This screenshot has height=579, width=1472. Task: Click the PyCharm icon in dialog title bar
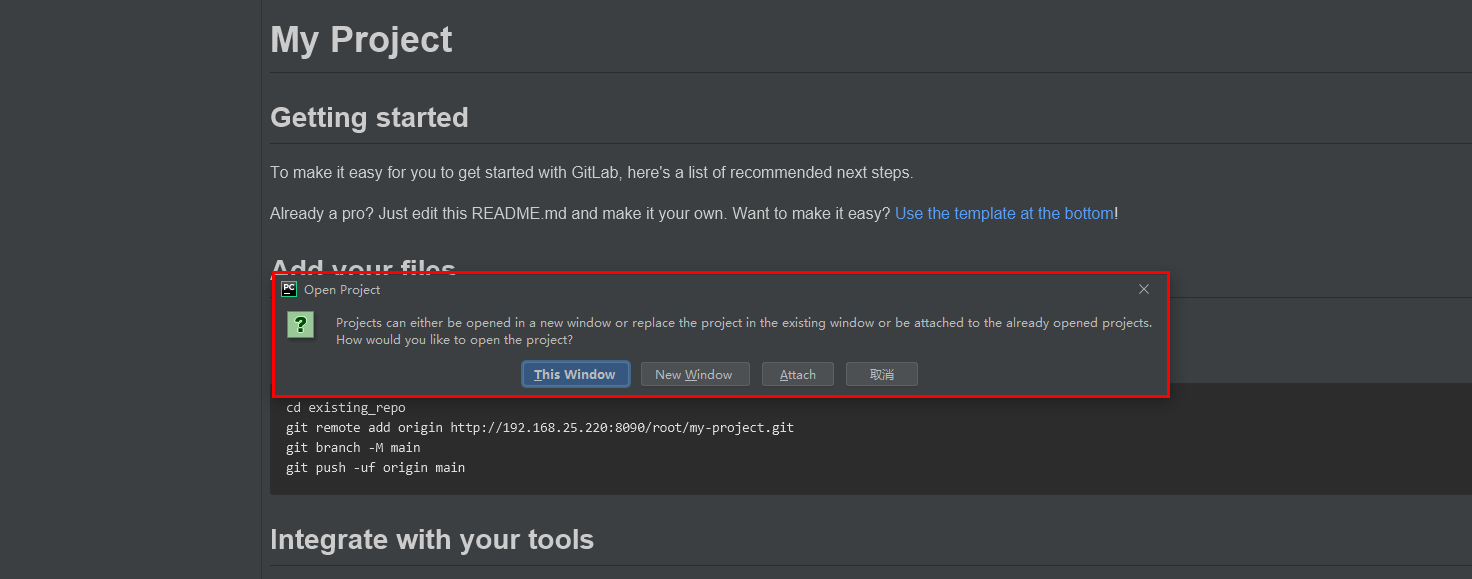tap(289, 289)
